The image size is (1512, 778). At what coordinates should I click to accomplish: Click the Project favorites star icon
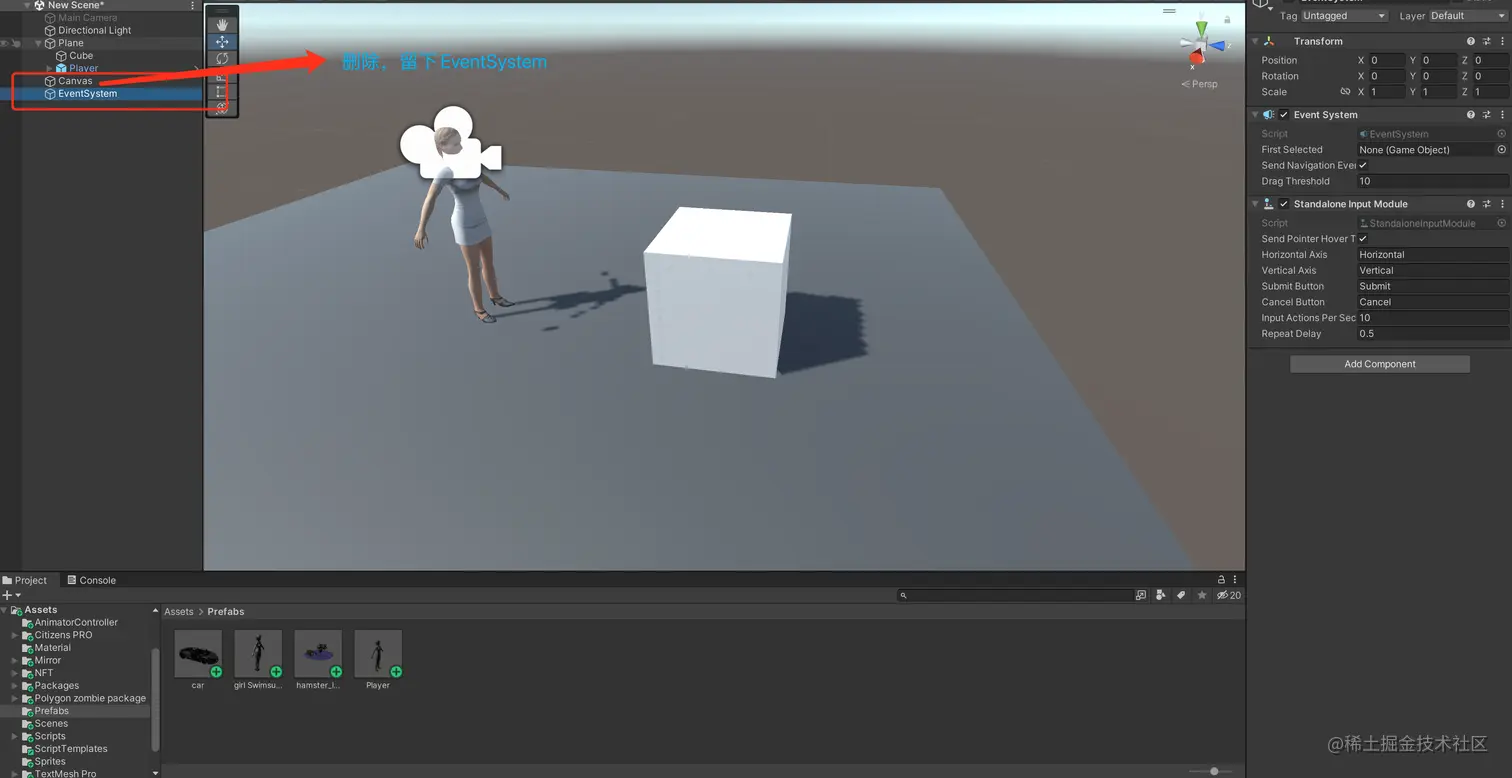(1202, 595)
